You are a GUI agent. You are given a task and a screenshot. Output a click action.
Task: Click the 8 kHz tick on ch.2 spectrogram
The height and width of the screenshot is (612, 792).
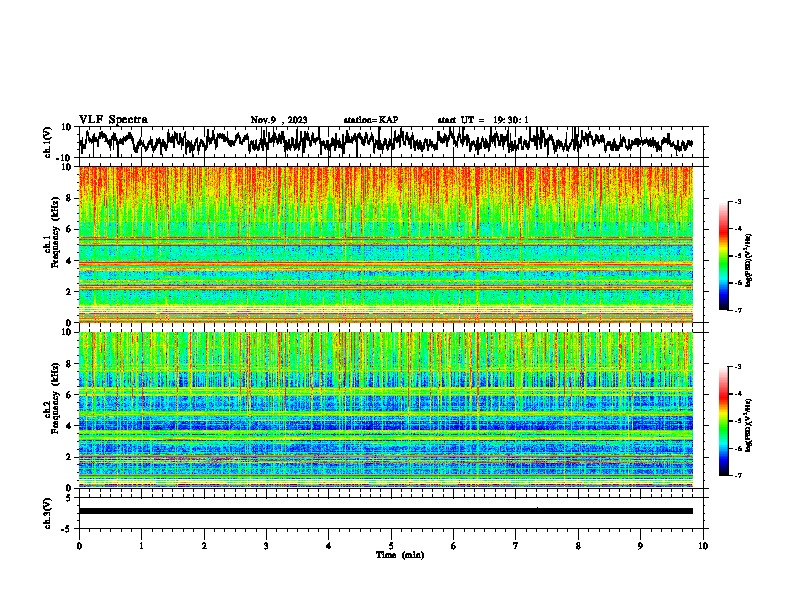pyautogui.click(x=69, y=364)
